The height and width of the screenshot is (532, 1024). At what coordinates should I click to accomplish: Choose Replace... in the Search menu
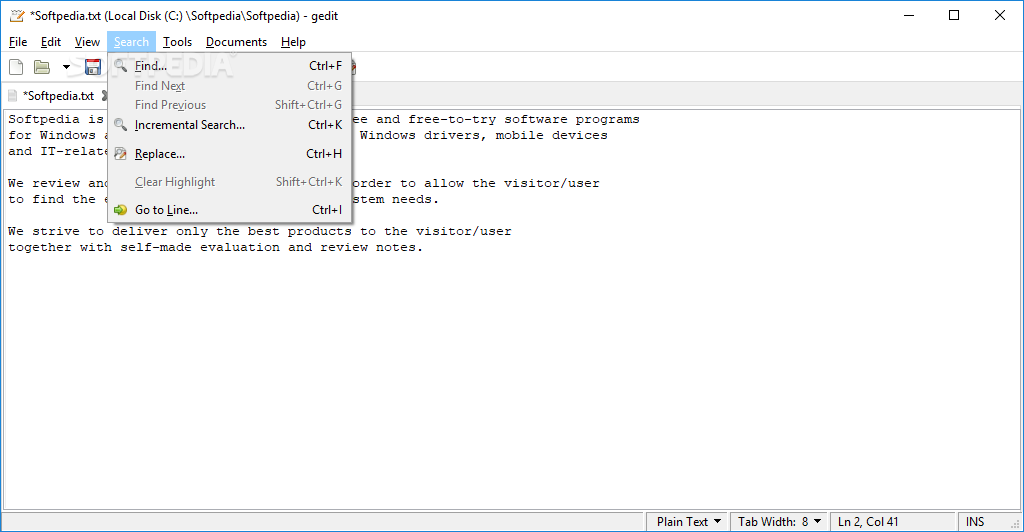point(230,154)
